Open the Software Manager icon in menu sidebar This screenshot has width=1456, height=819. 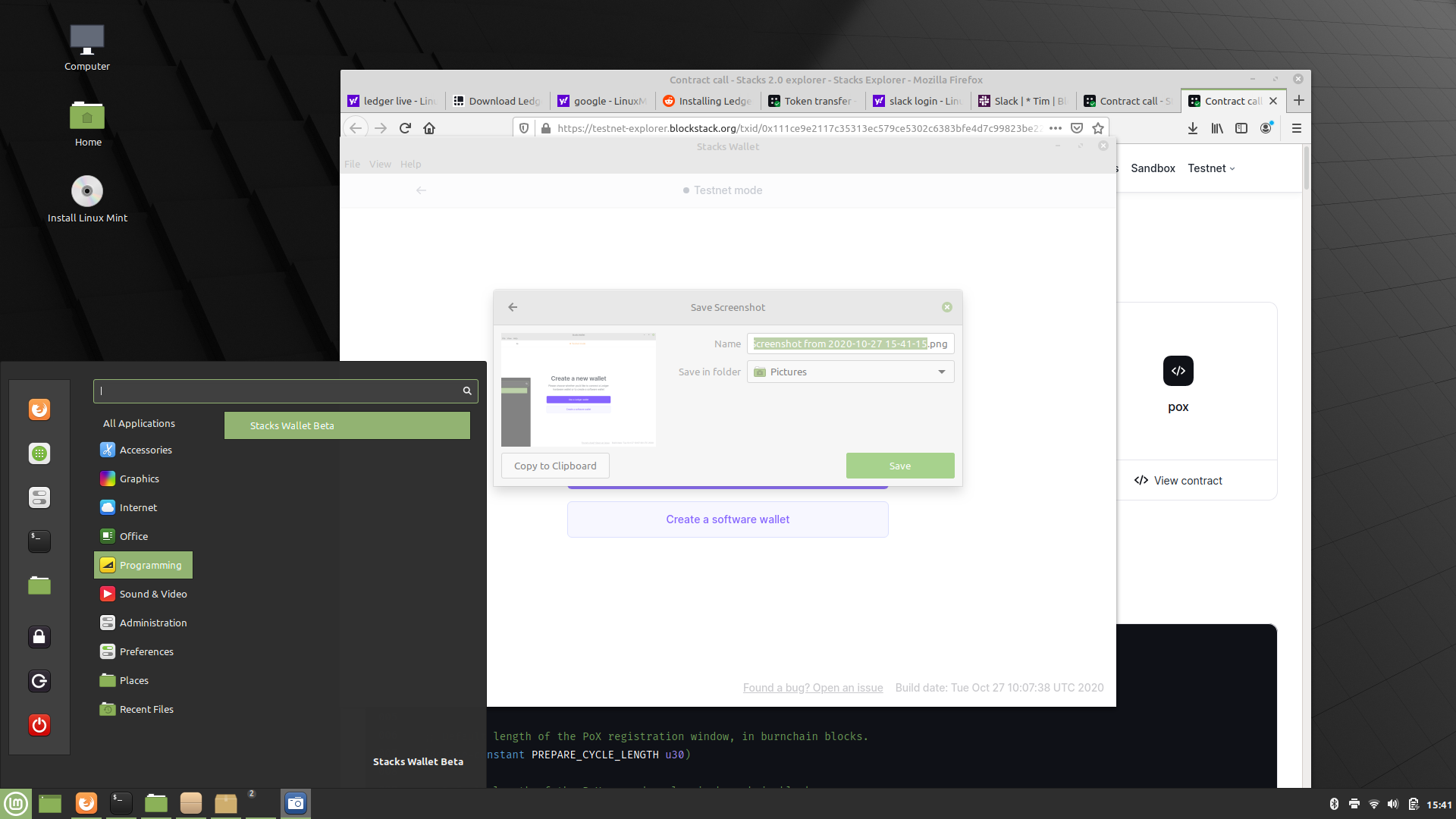point(39,453)
